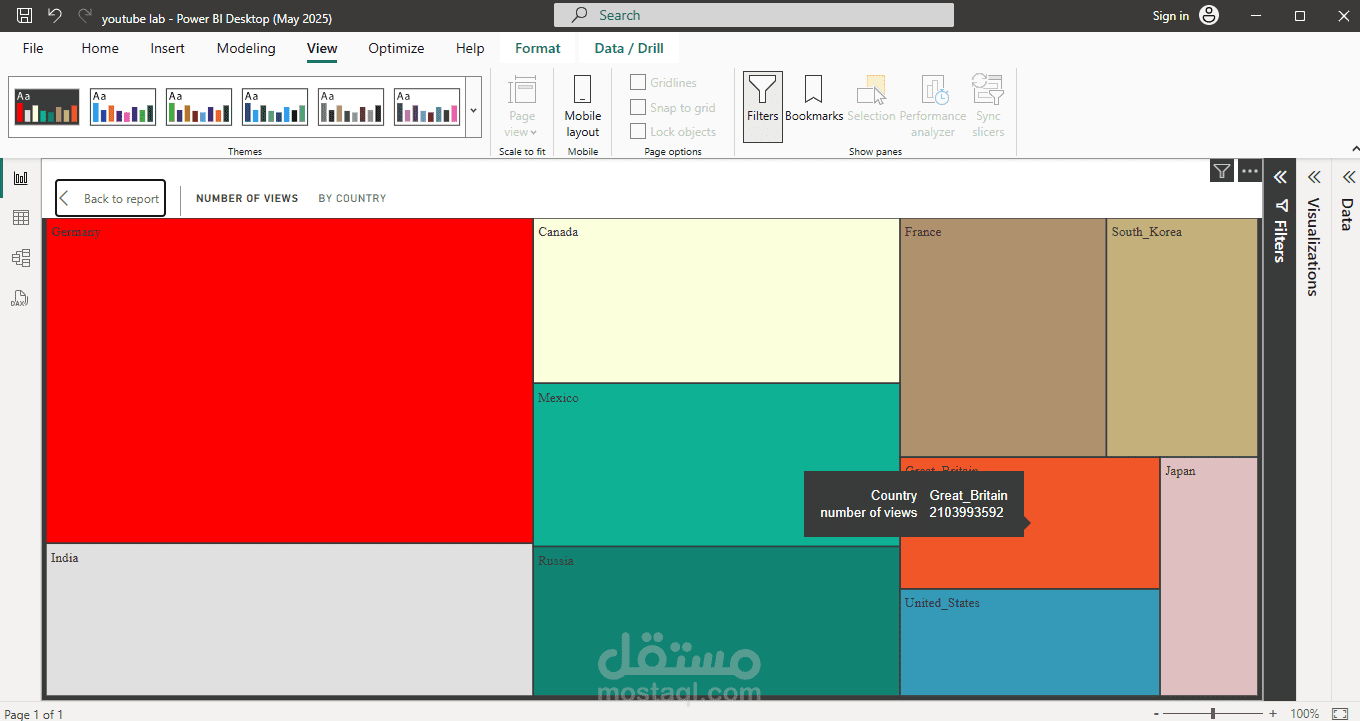Select the blue United_States tile

tap(1030, 642)
